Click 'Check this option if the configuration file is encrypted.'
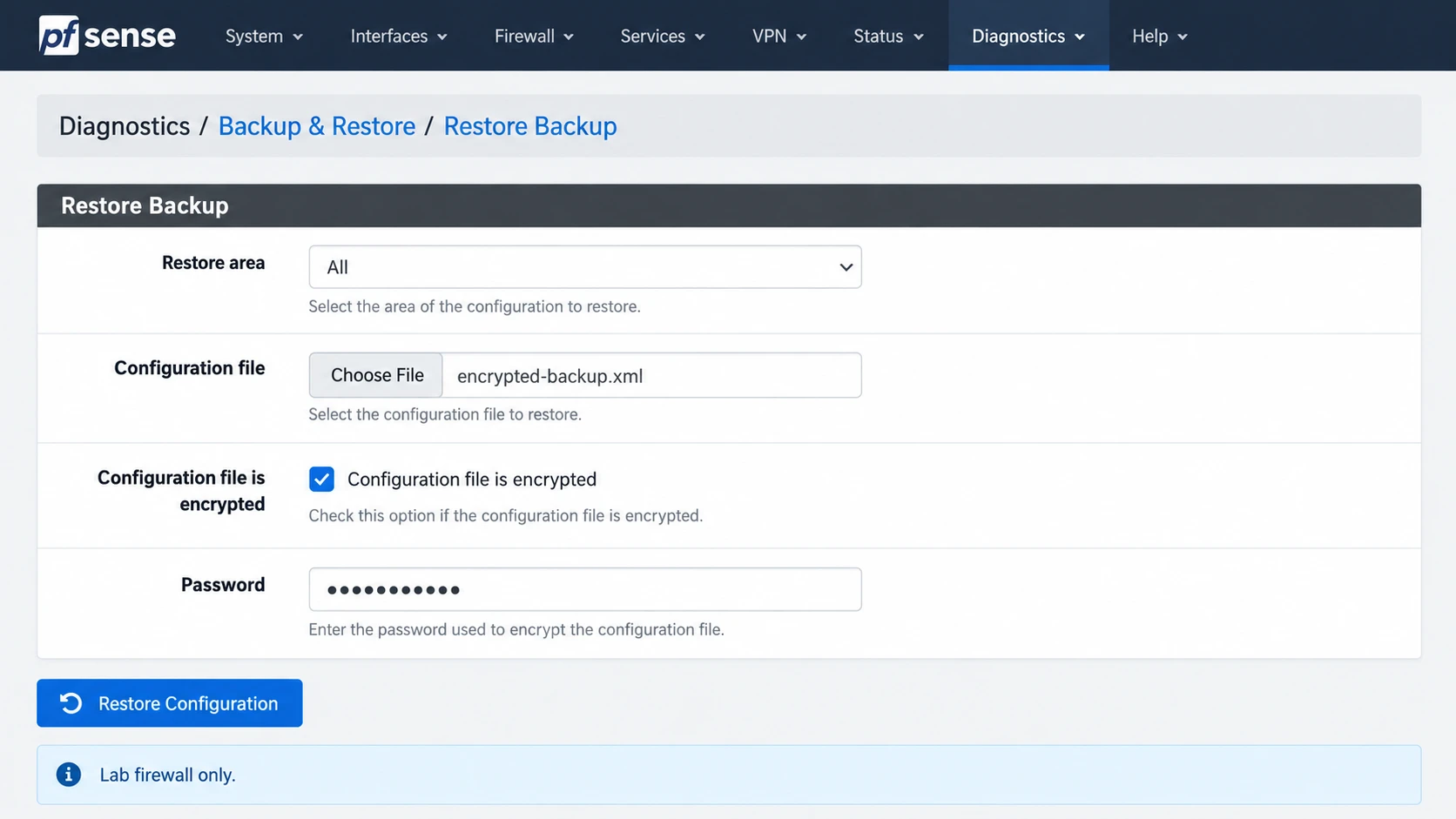 505,515
